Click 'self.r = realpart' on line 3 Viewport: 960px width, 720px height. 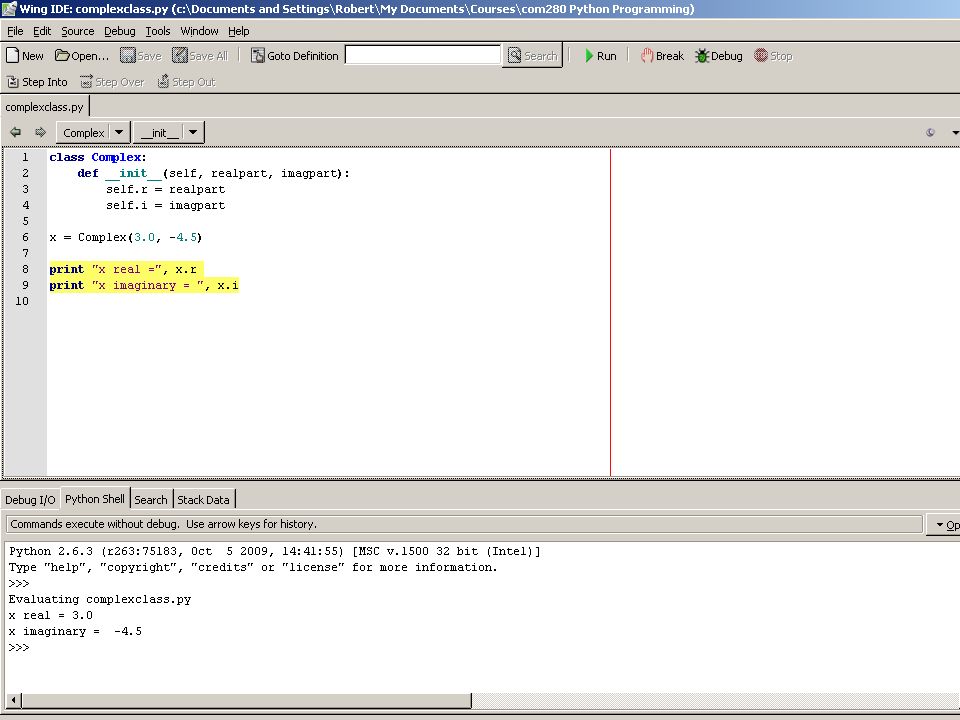165,189
